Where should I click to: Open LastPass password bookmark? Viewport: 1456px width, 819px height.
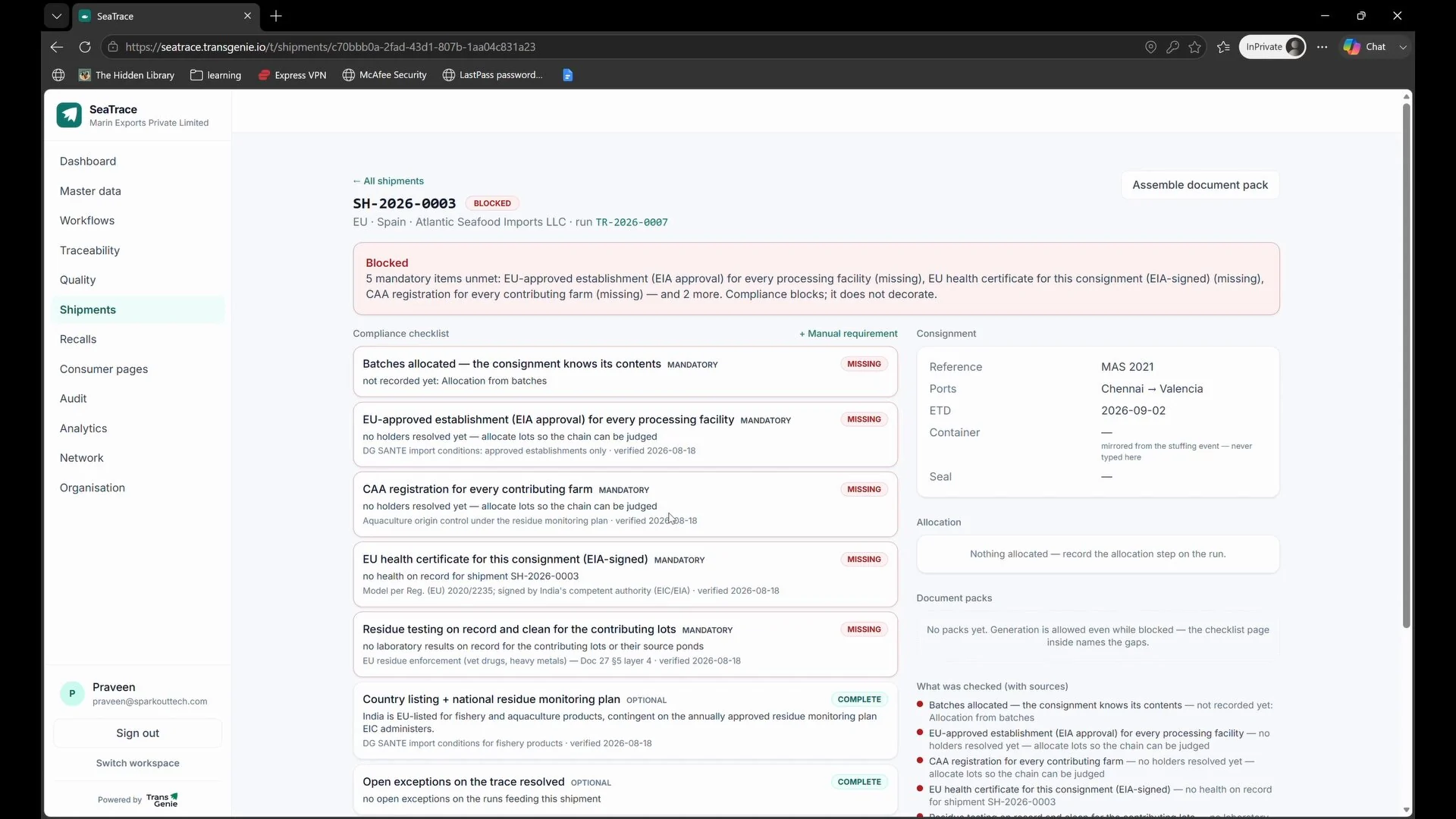pyautogui.click(x=493, y=75)
